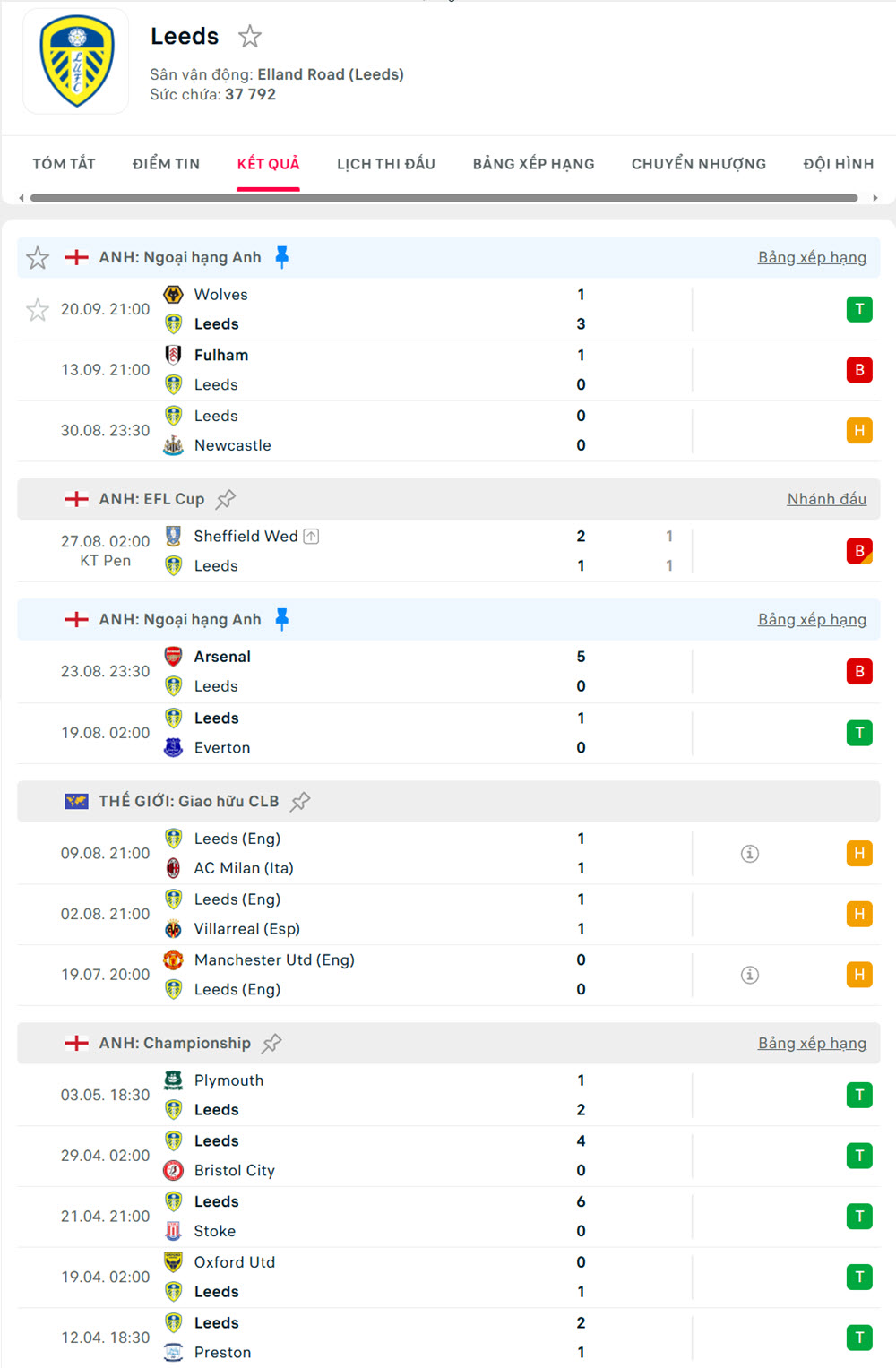Pin the Giao hữu CLB competition
This screenshot has width=896, height=1368.
point(300,802)
